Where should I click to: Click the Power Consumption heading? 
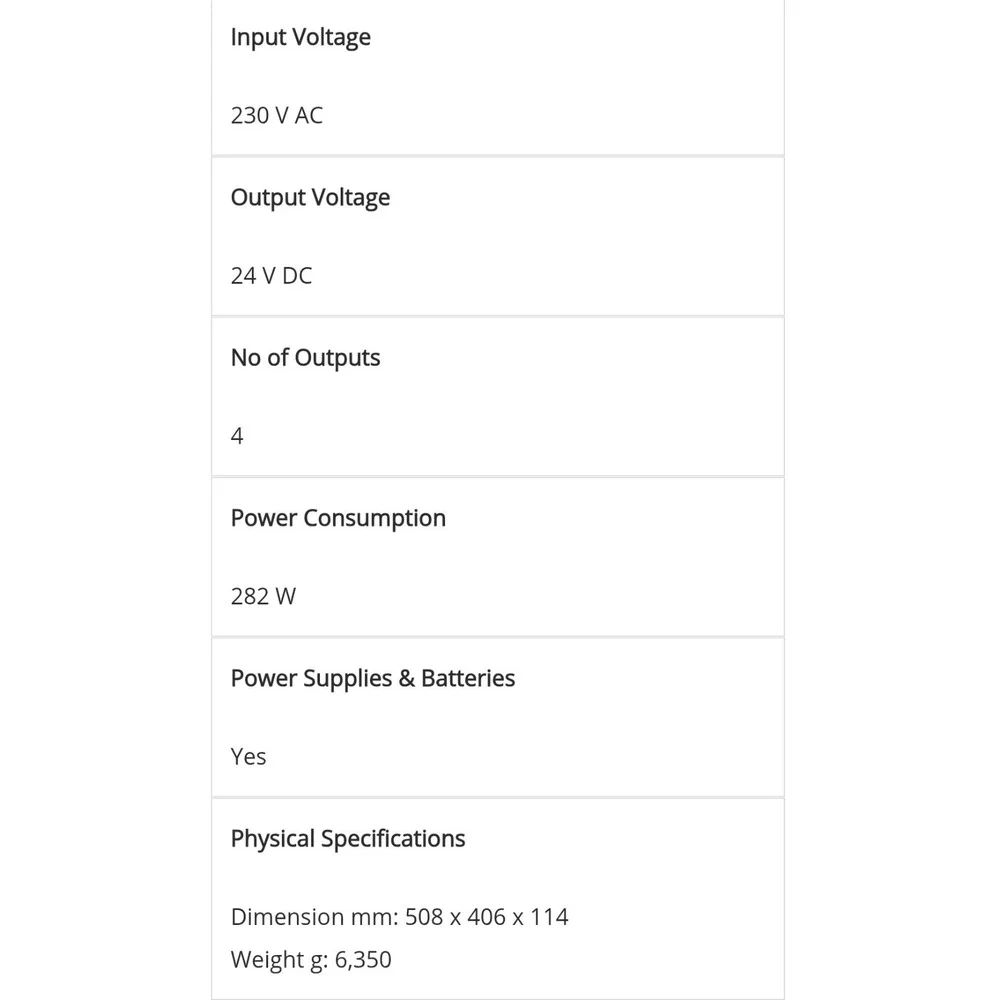[338, 518]
